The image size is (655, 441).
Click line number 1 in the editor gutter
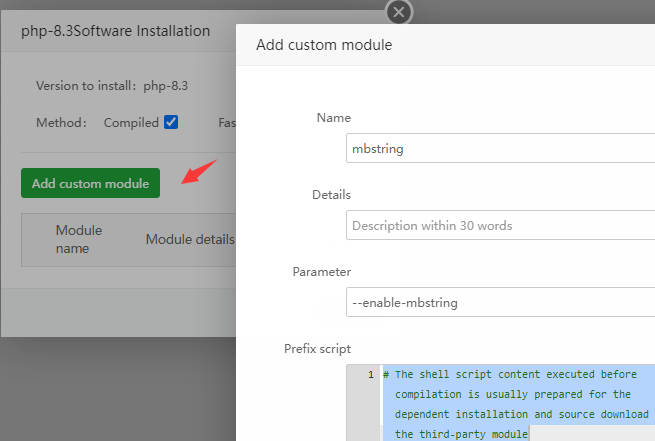pyautogui.click(x=370, y=375)
